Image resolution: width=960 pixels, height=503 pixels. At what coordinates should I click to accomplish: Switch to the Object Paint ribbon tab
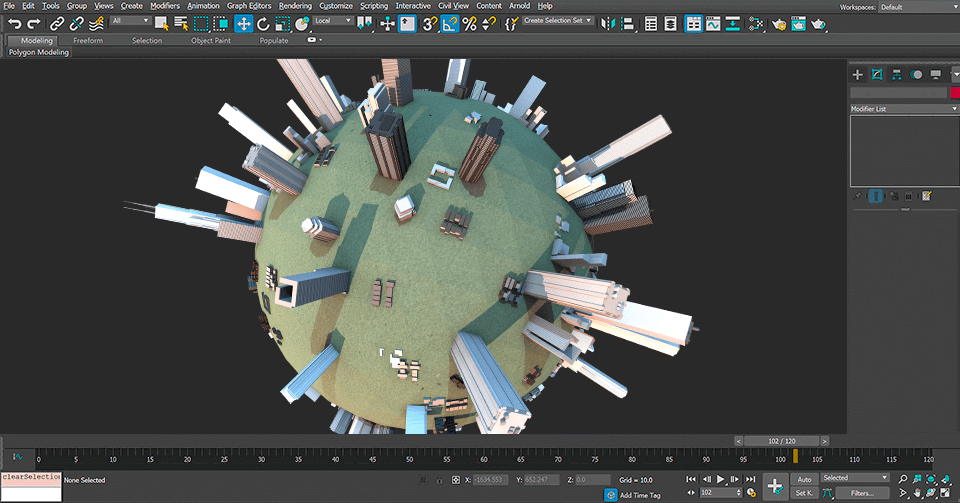211,40
